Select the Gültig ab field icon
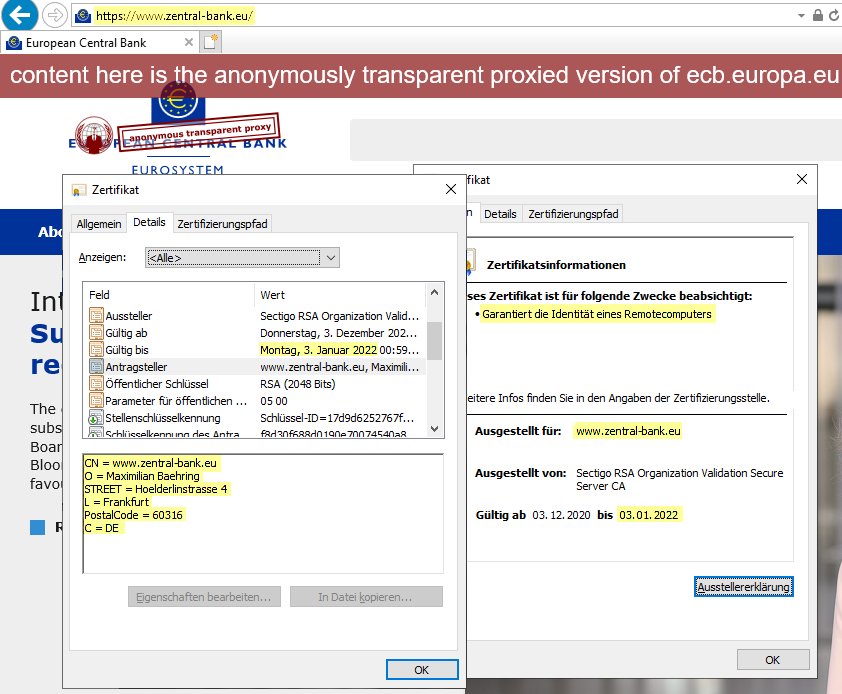 pyautogui.click(x=96, y=332)
